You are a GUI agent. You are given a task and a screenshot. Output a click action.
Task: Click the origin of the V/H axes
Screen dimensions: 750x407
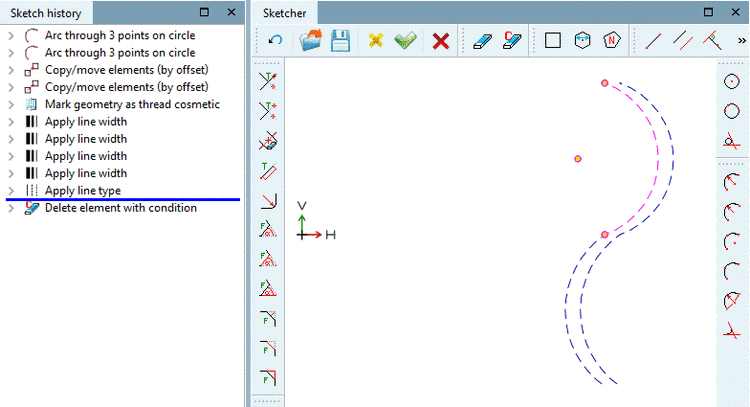(302, 235)
